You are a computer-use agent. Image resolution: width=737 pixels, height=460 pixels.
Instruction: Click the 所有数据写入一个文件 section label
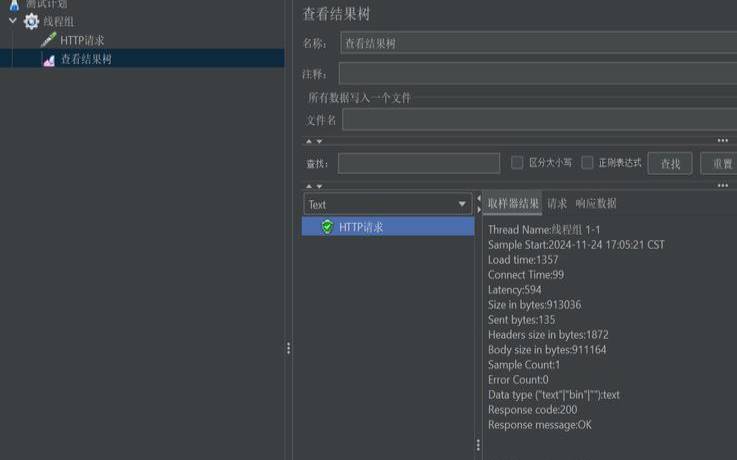pos(359,98)
